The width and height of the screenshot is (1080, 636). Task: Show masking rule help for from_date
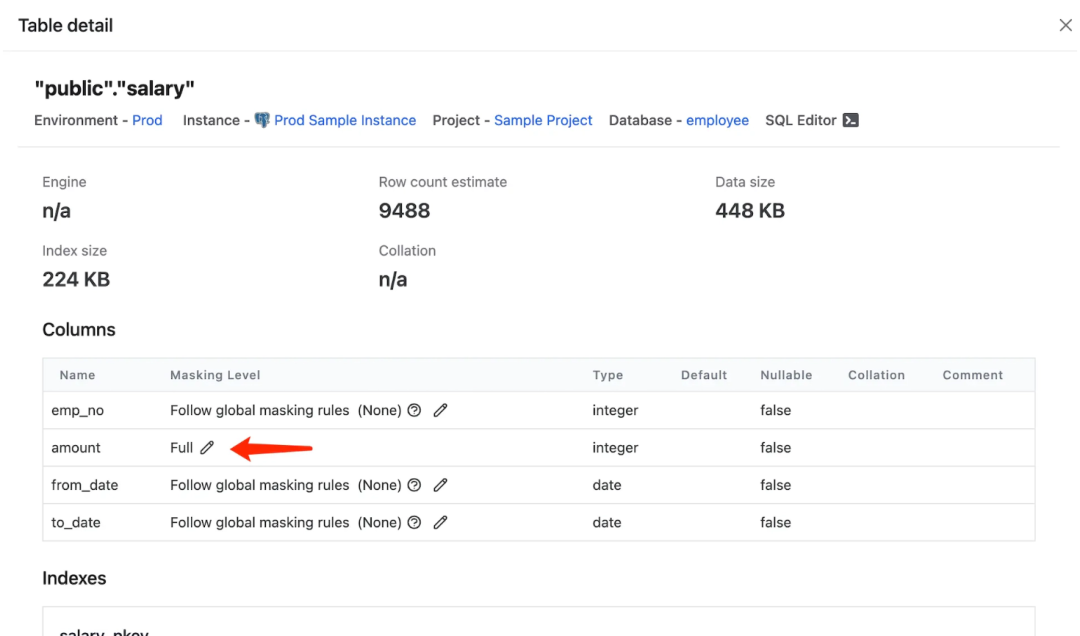point(414,485)
